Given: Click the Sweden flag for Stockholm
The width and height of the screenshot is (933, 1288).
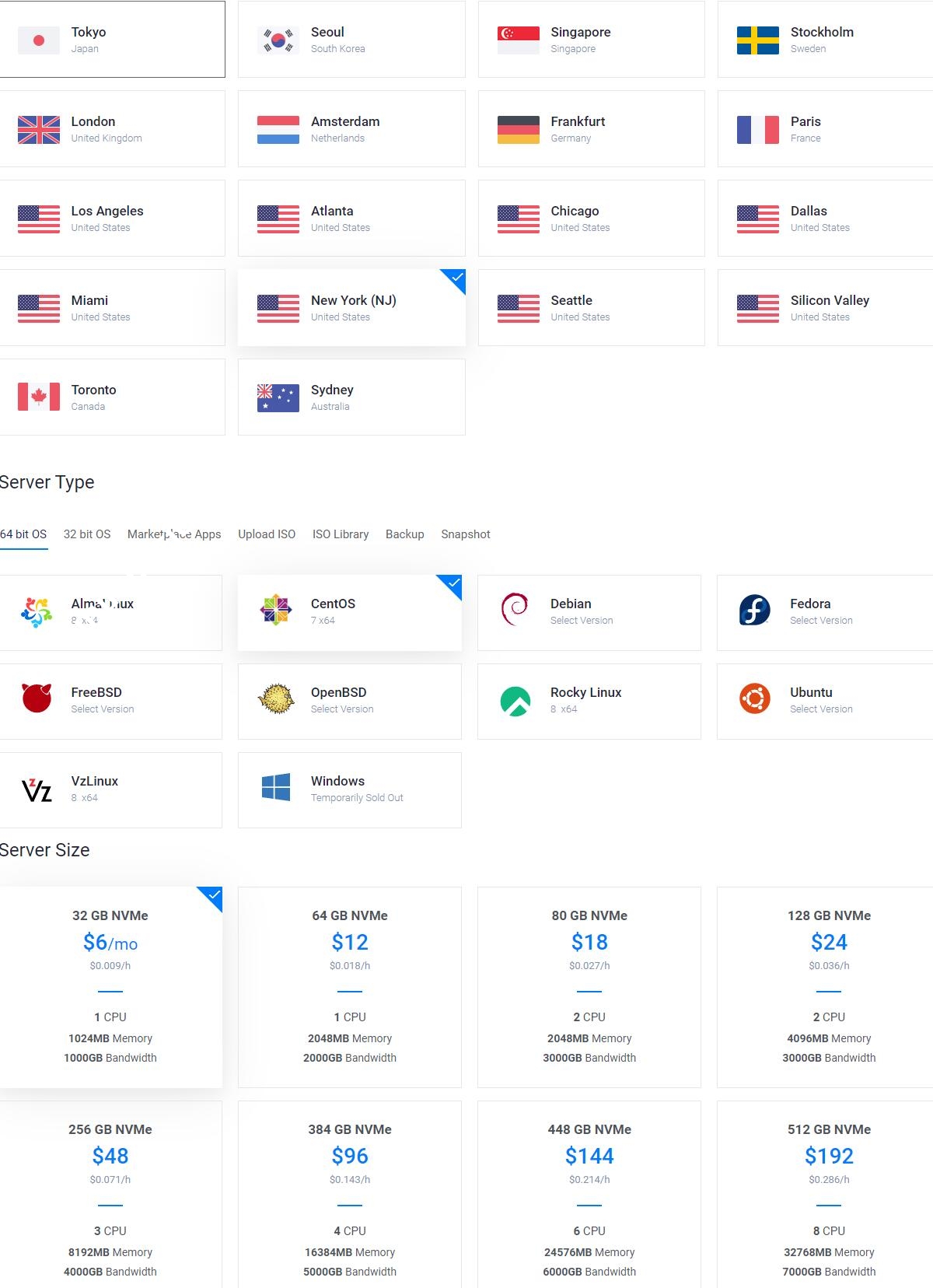Looking at the screenshot, I should click(758, 40).
